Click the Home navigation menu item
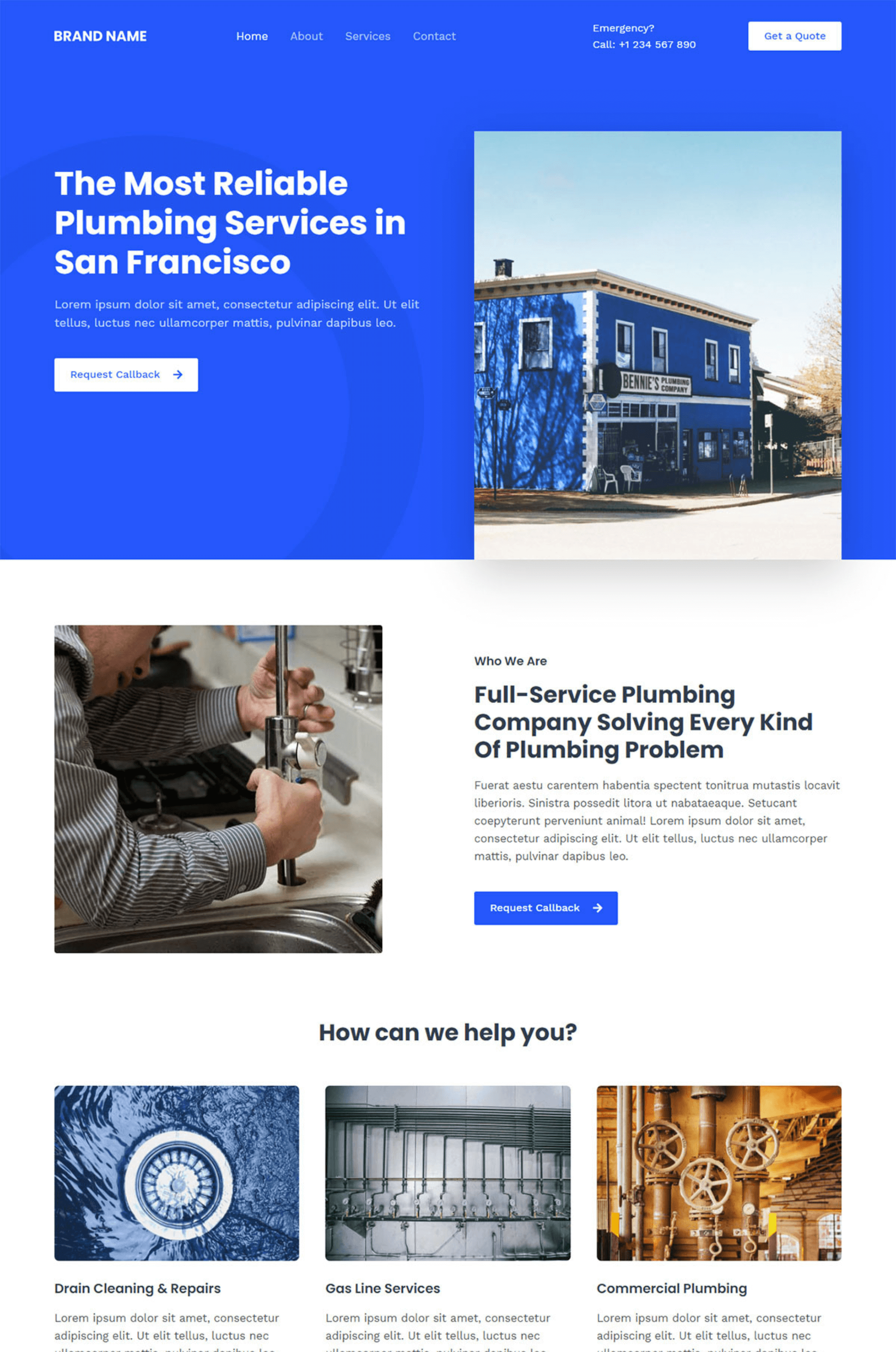This screenshot has width=896, height=1352. [x=251, y=36]
